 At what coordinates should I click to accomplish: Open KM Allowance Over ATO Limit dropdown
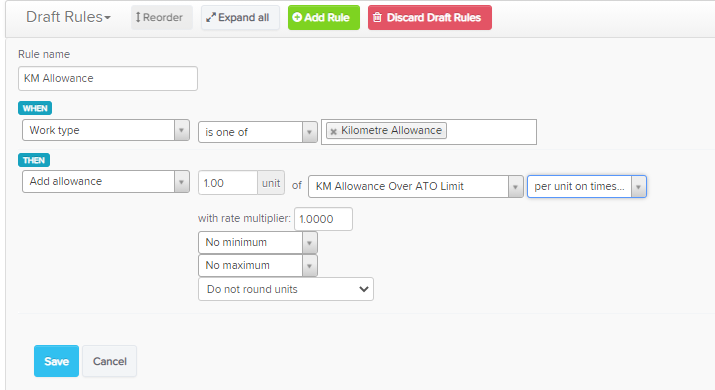point(415,186)
